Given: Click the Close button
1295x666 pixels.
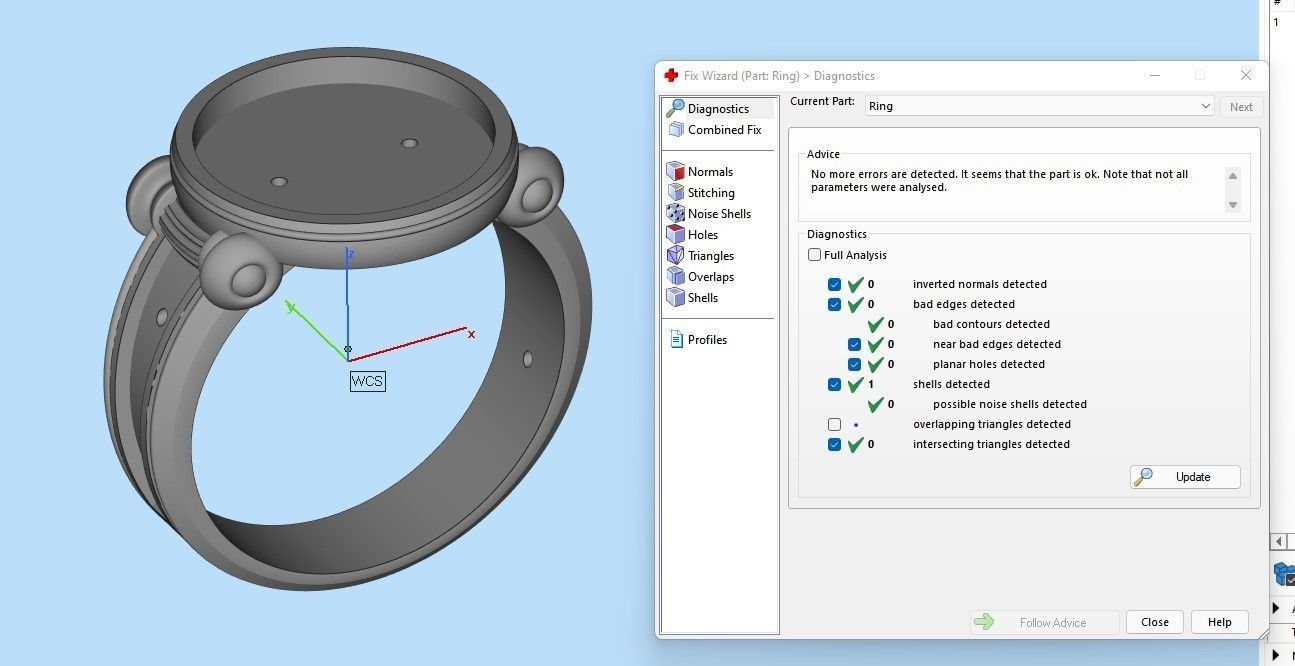Looking at the screenshot, I should pos(1155,622).
